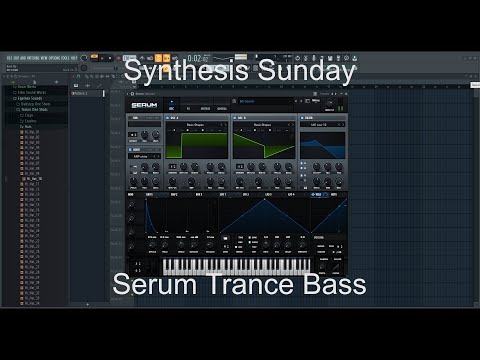Image resolution: width=480 pixels, height=360 pixels.
Task: Expand the Equinox Sounds folder in browser
Action: tap(27, 98)
